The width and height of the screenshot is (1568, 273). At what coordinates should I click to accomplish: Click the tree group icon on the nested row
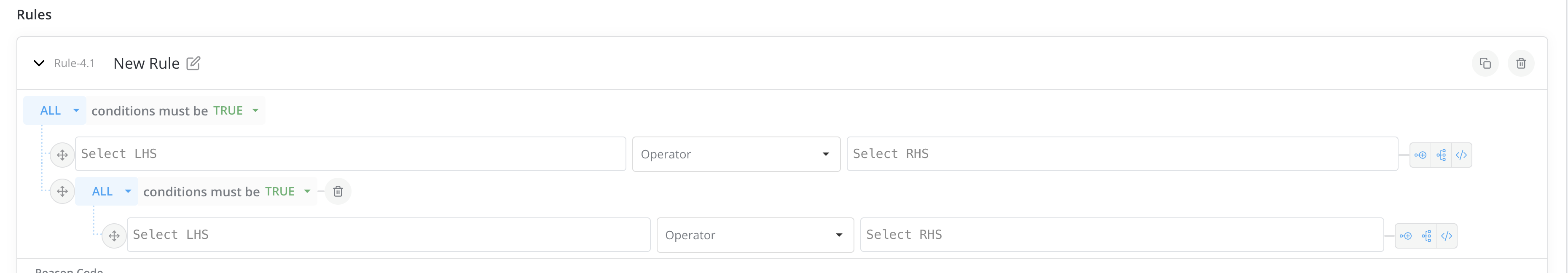1426,236
